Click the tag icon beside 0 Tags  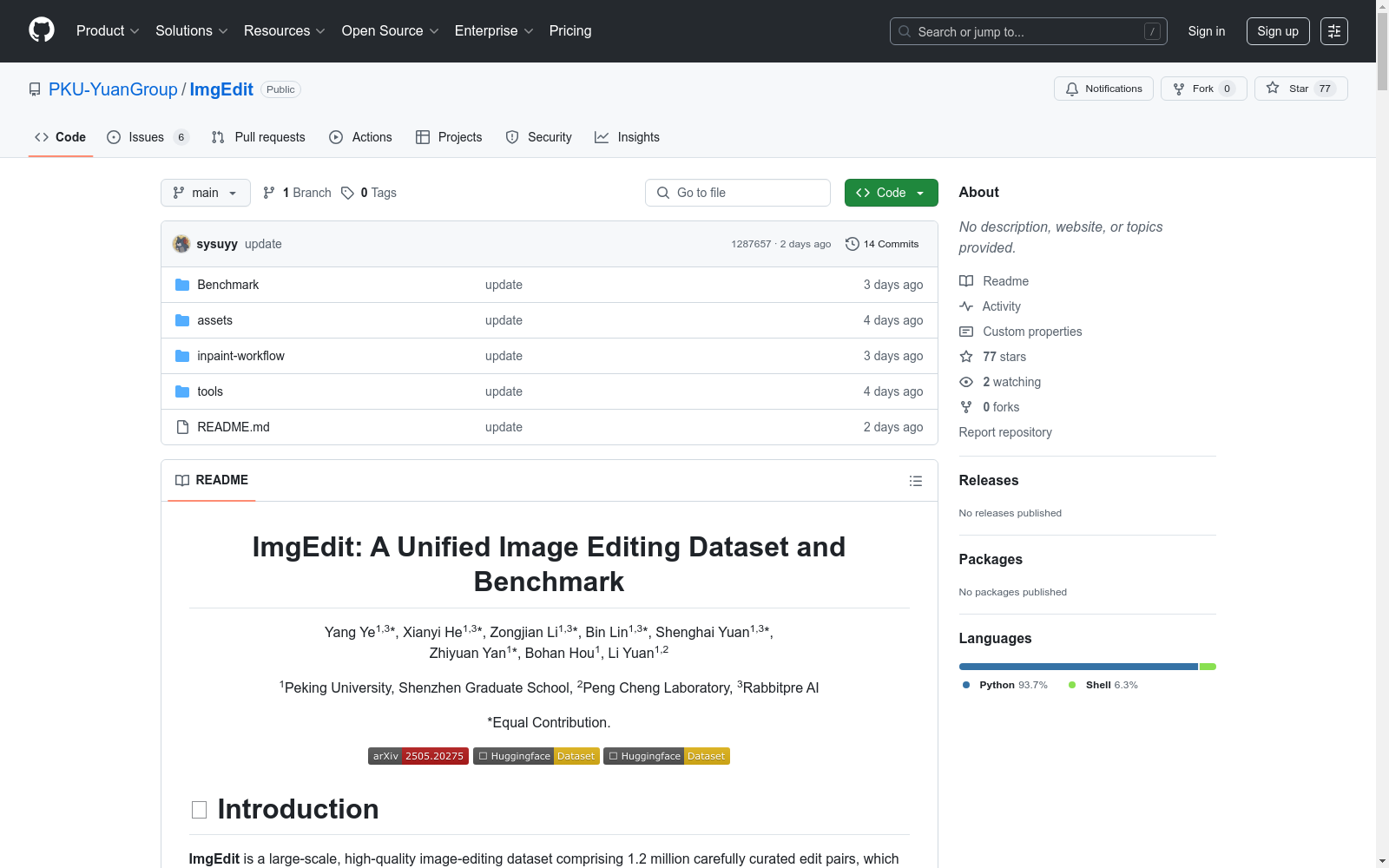pyautogui.click(x=347, y=193)
